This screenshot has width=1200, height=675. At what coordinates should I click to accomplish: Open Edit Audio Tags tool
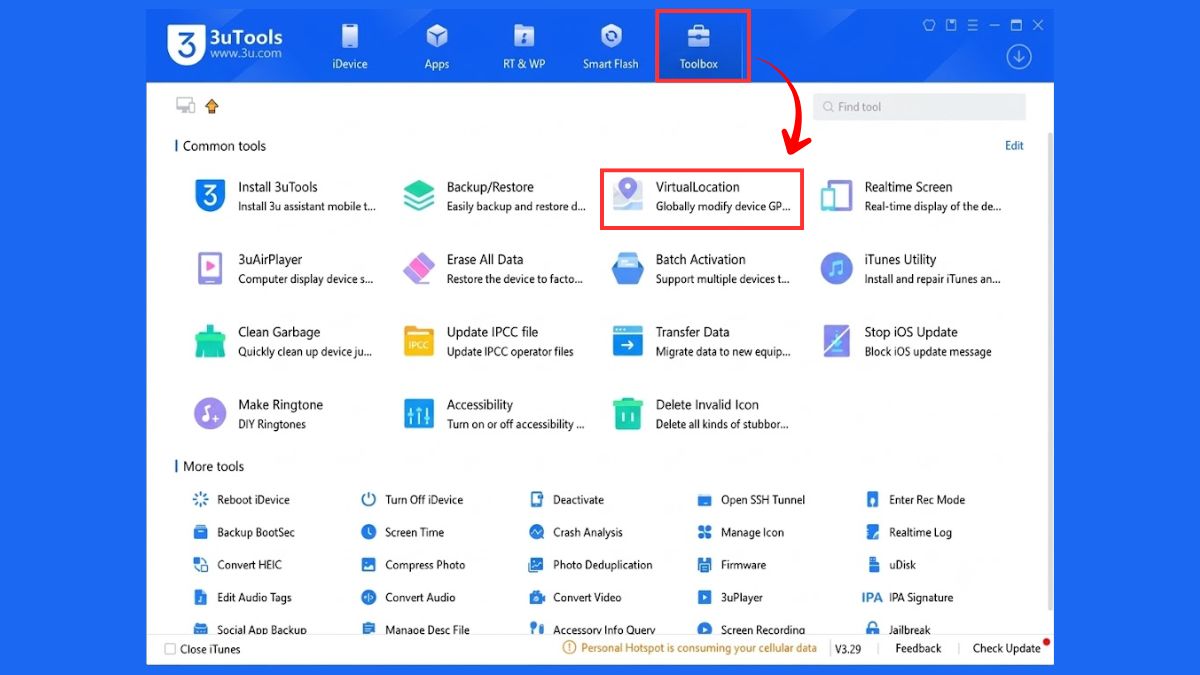(241, 598)
